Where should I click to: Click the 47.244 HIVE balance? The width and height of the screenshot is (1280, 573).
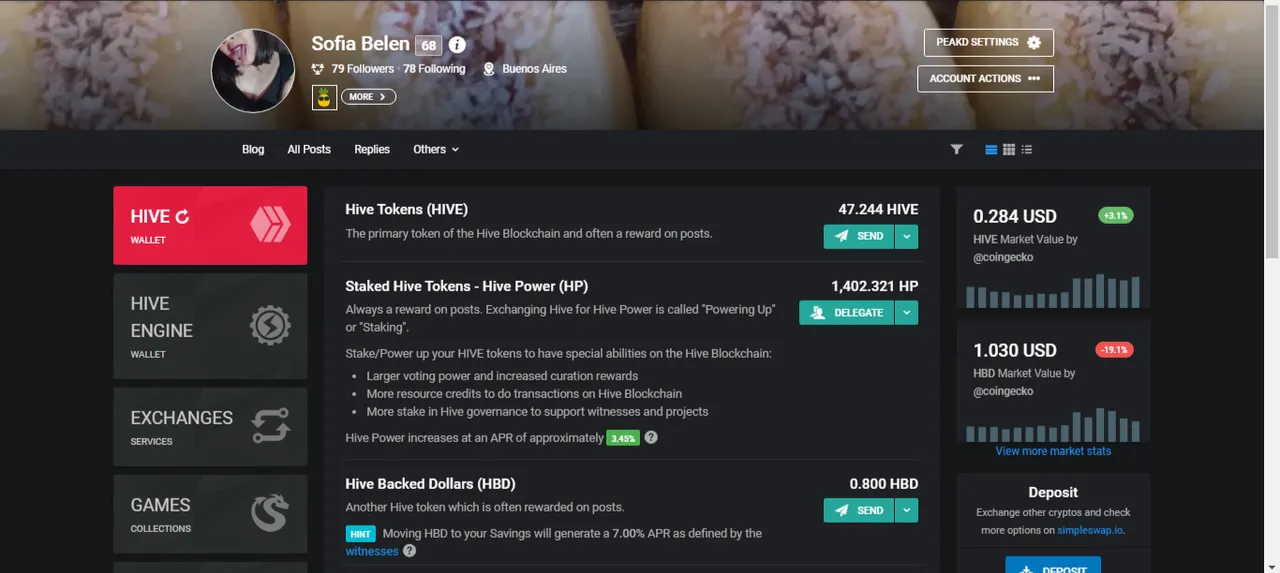(878, 209)
